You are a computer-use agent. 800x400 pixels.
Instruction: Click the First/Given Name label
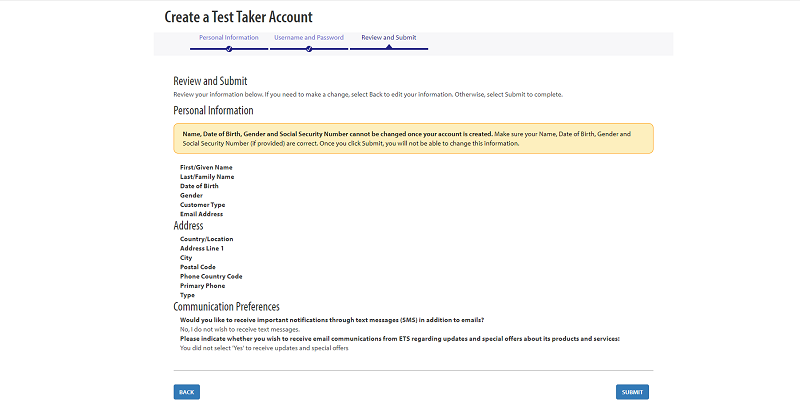pos(206,167)
